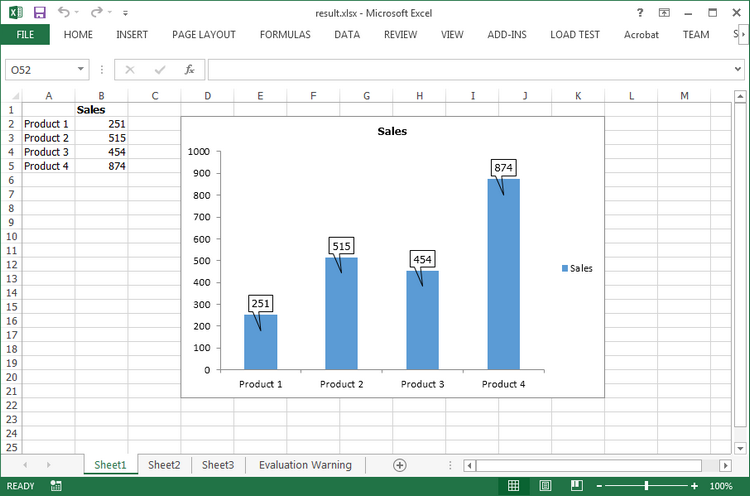The height and width of the screenshot is (496, 750).
Task: Click the zoom slider handle
Action: click(646, 486)
